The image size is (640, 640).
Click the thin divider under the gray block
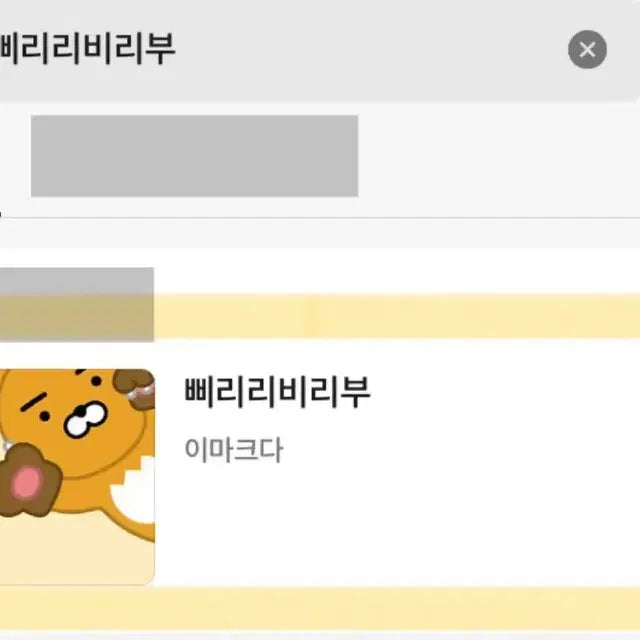(320, 218)
